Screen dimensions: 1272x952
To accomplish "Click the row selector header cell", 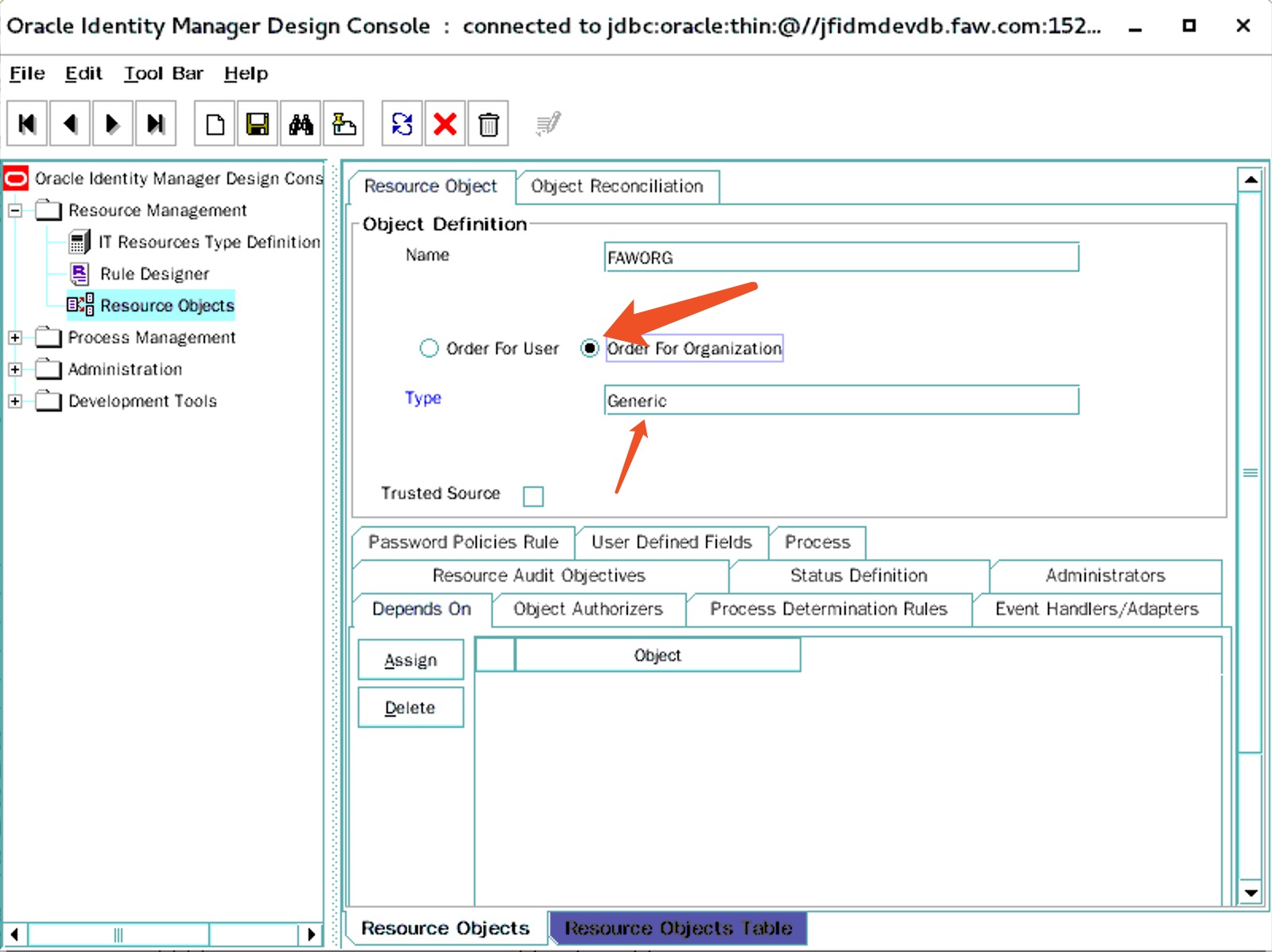I will pos(495,656).
